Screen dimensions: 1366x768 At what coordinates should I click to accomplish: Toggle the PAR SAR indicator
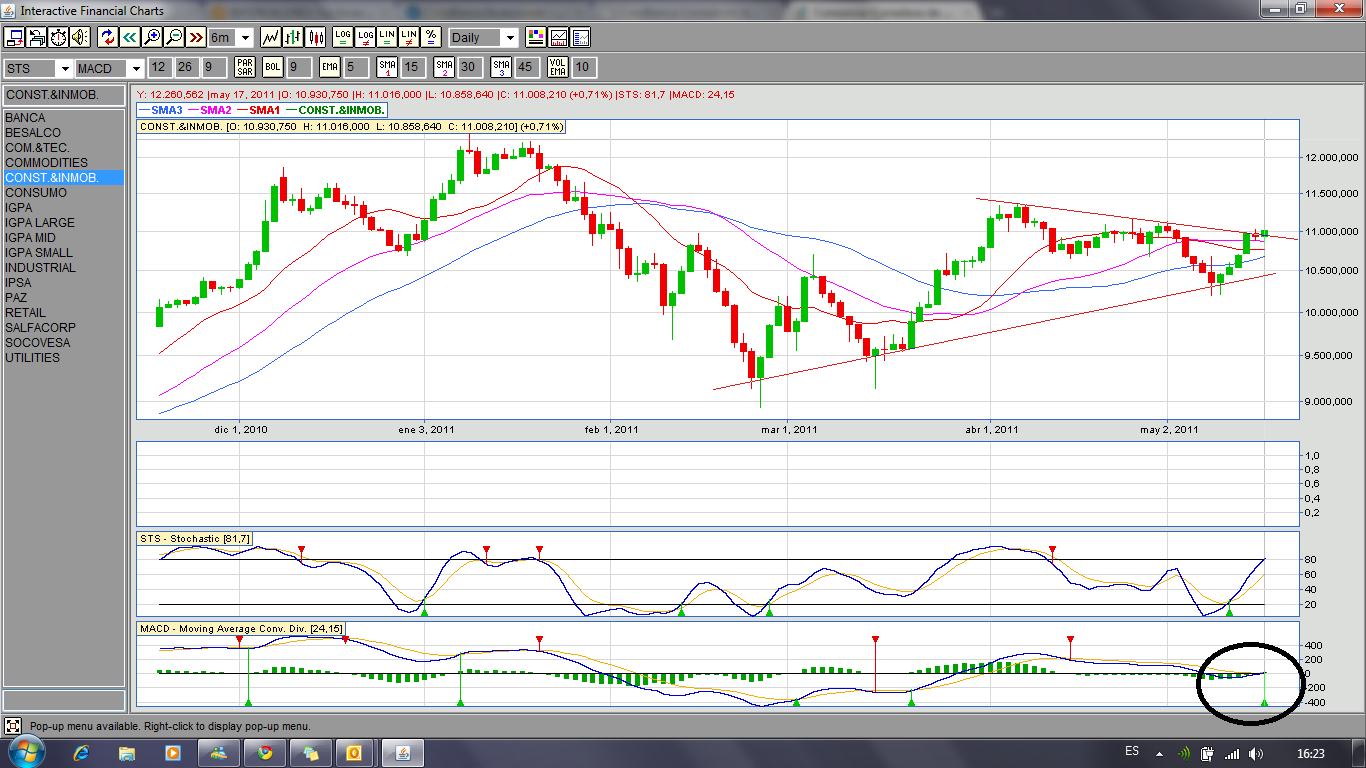pyautogui.click(x=244, y=67)
